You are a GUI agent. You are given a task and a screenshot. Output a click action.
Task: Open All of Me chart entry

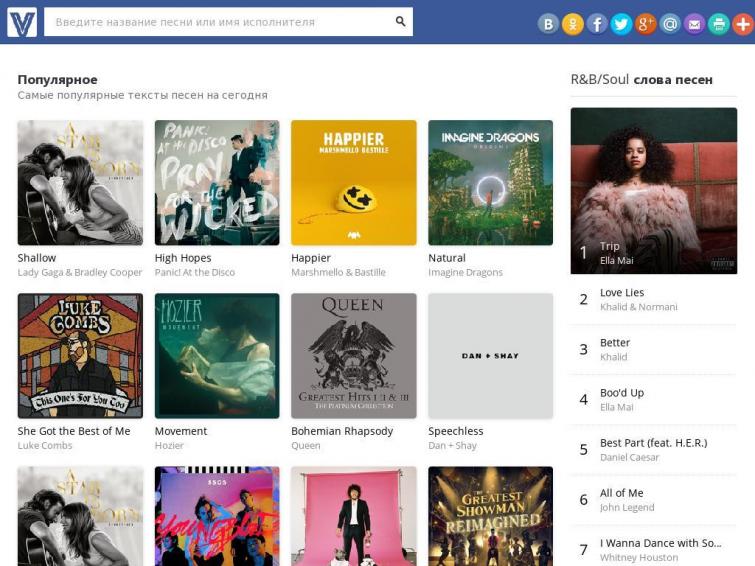point(621,493)
